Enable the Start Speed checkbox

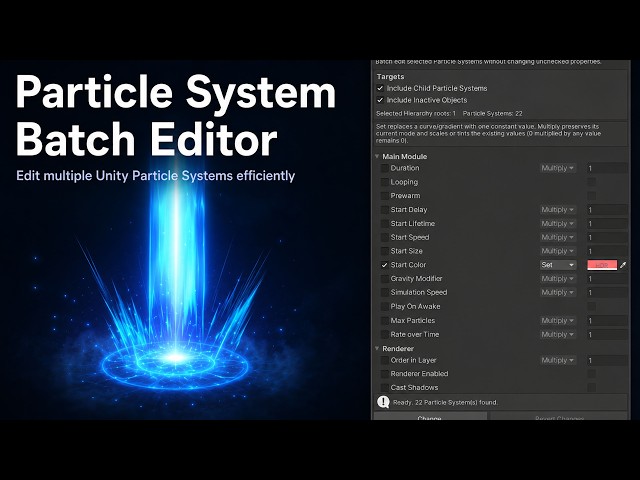(x=384, y=238)
